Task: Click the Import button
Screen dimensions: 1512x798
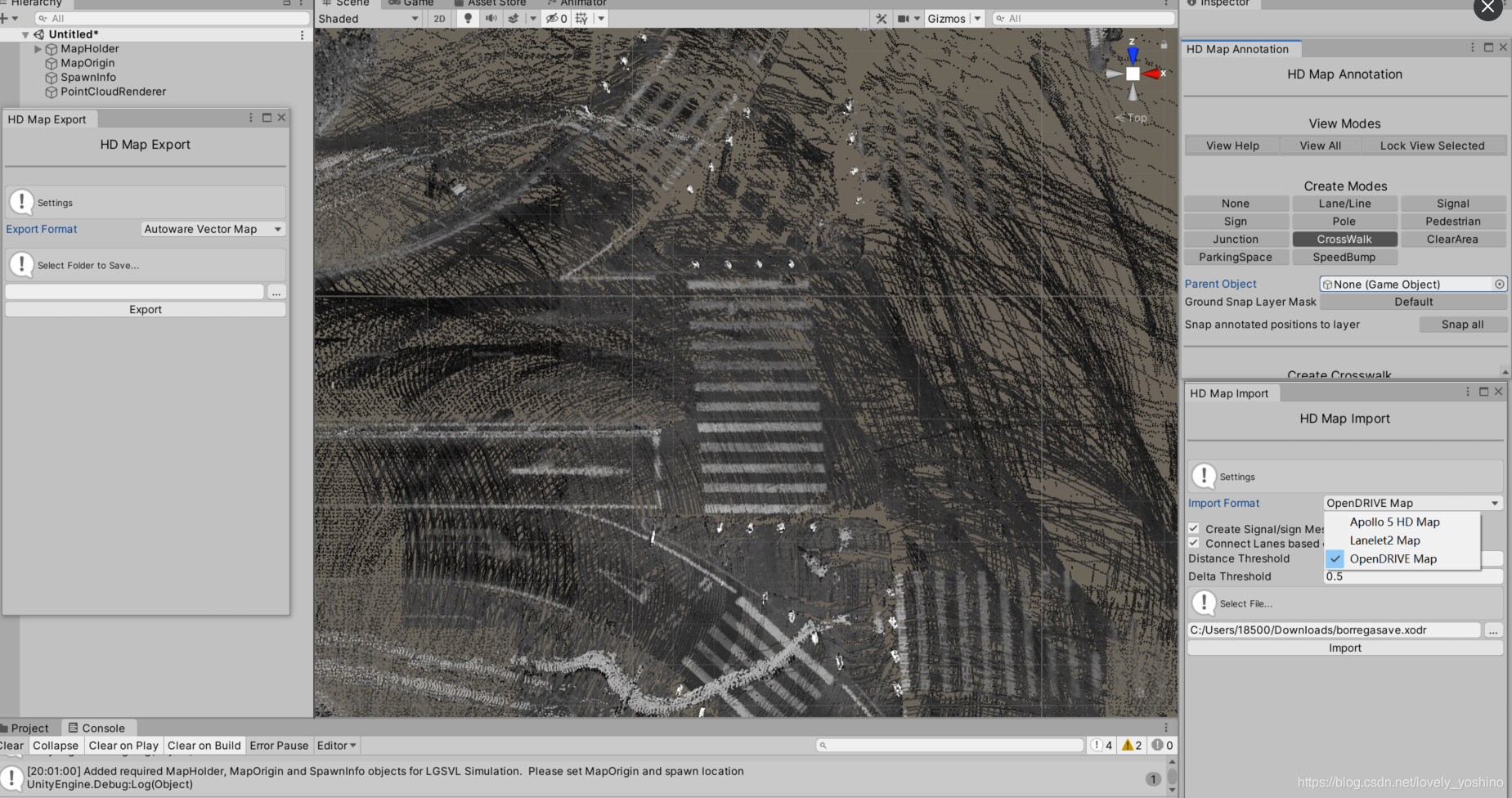Action: (x=1345, y=648)
